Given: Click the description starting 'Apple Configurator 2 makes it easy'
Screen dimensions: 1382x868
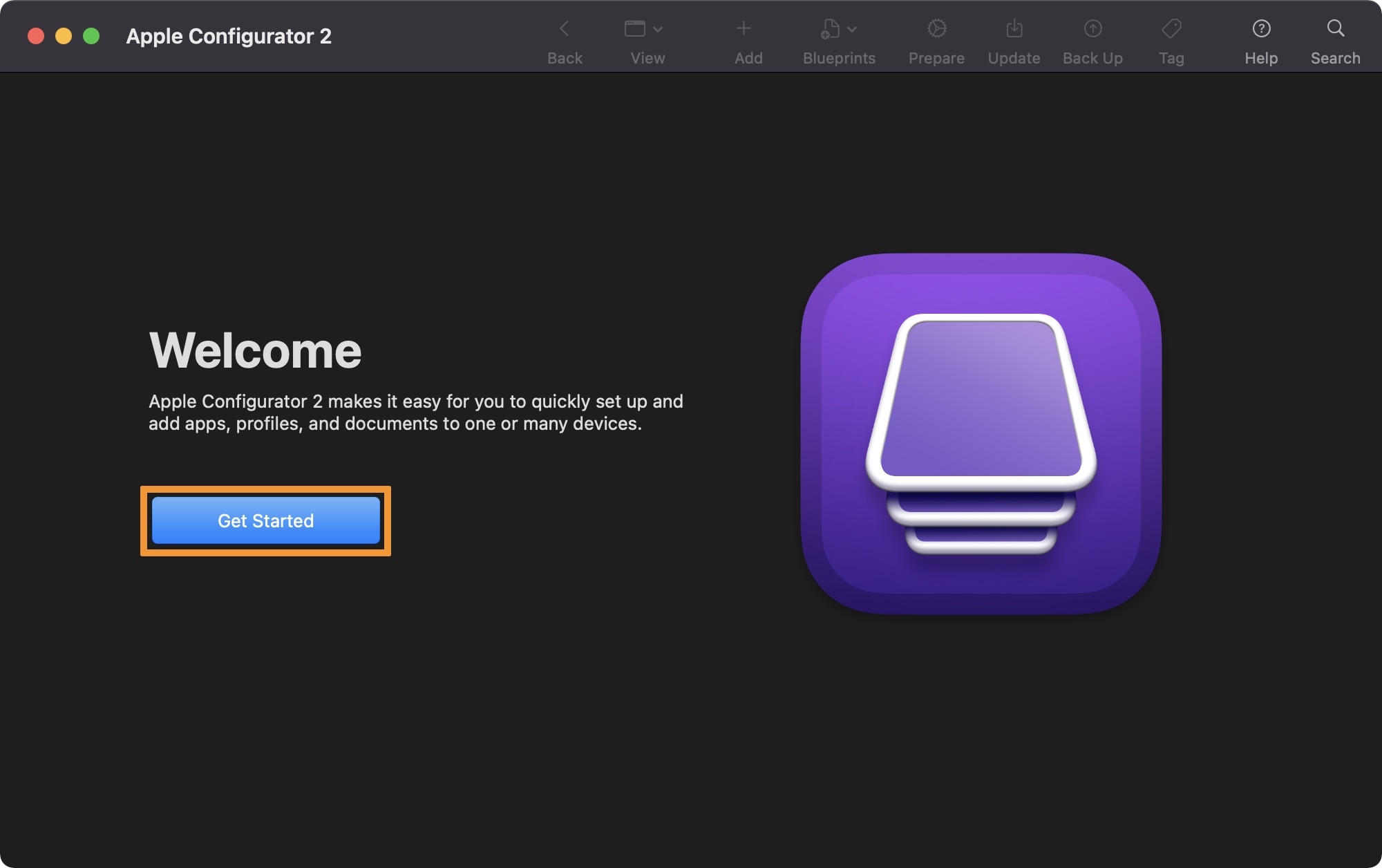Looking at the screenshot, I should 415,413.
